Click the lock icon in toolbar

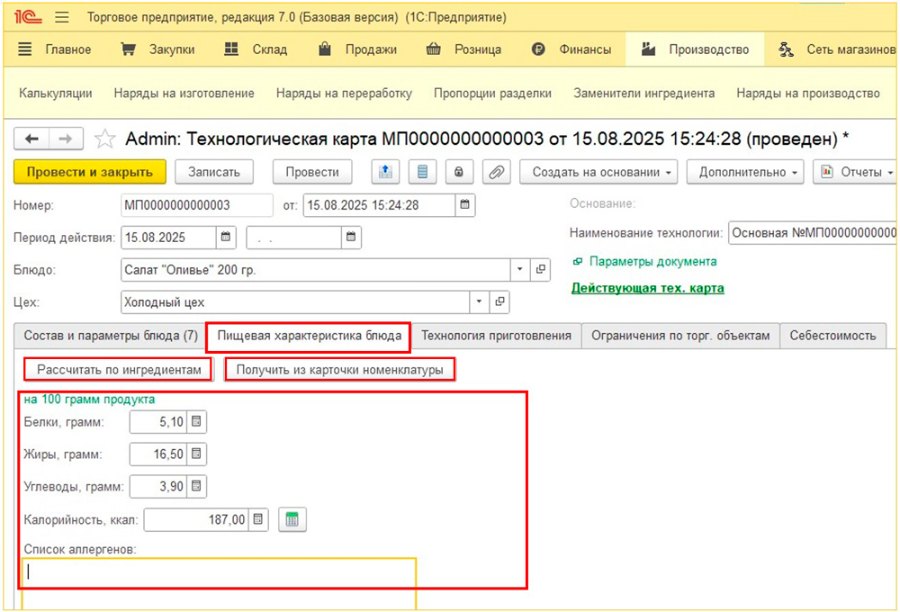pyautogui.click(x=459, y=172)
